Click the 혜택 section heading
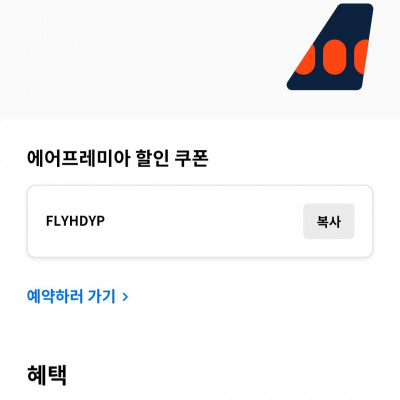 [47, 375]
